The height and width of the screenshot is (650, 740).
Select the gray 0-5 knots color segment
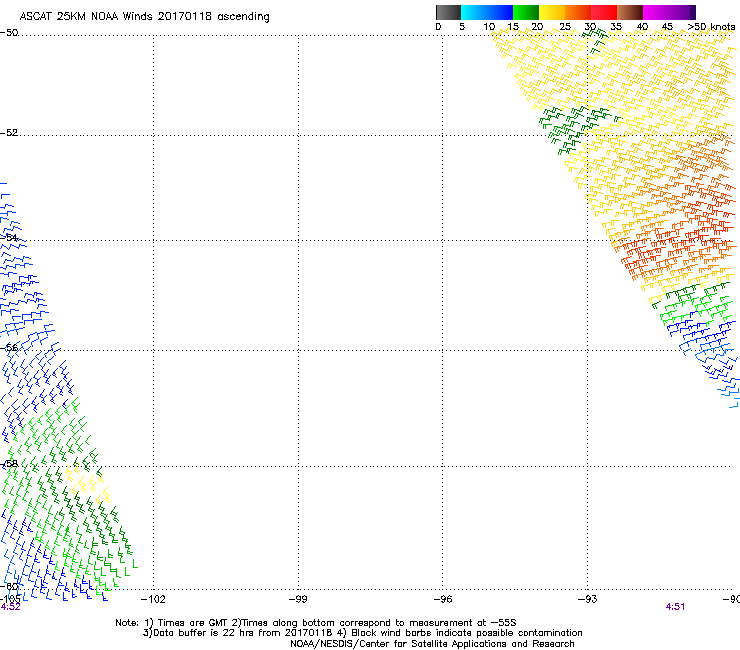[448, 12]
